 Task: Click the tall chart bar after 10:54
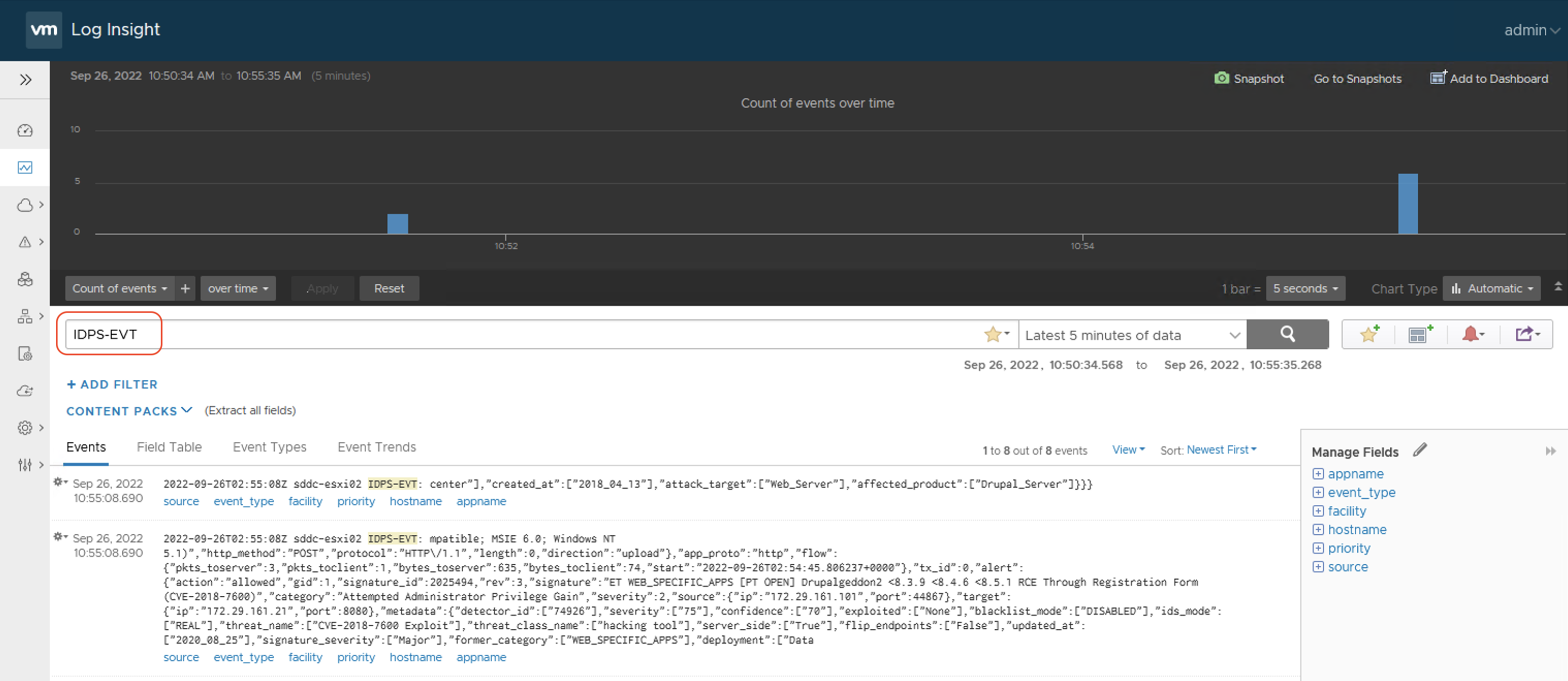click(x=1407, y=204)
